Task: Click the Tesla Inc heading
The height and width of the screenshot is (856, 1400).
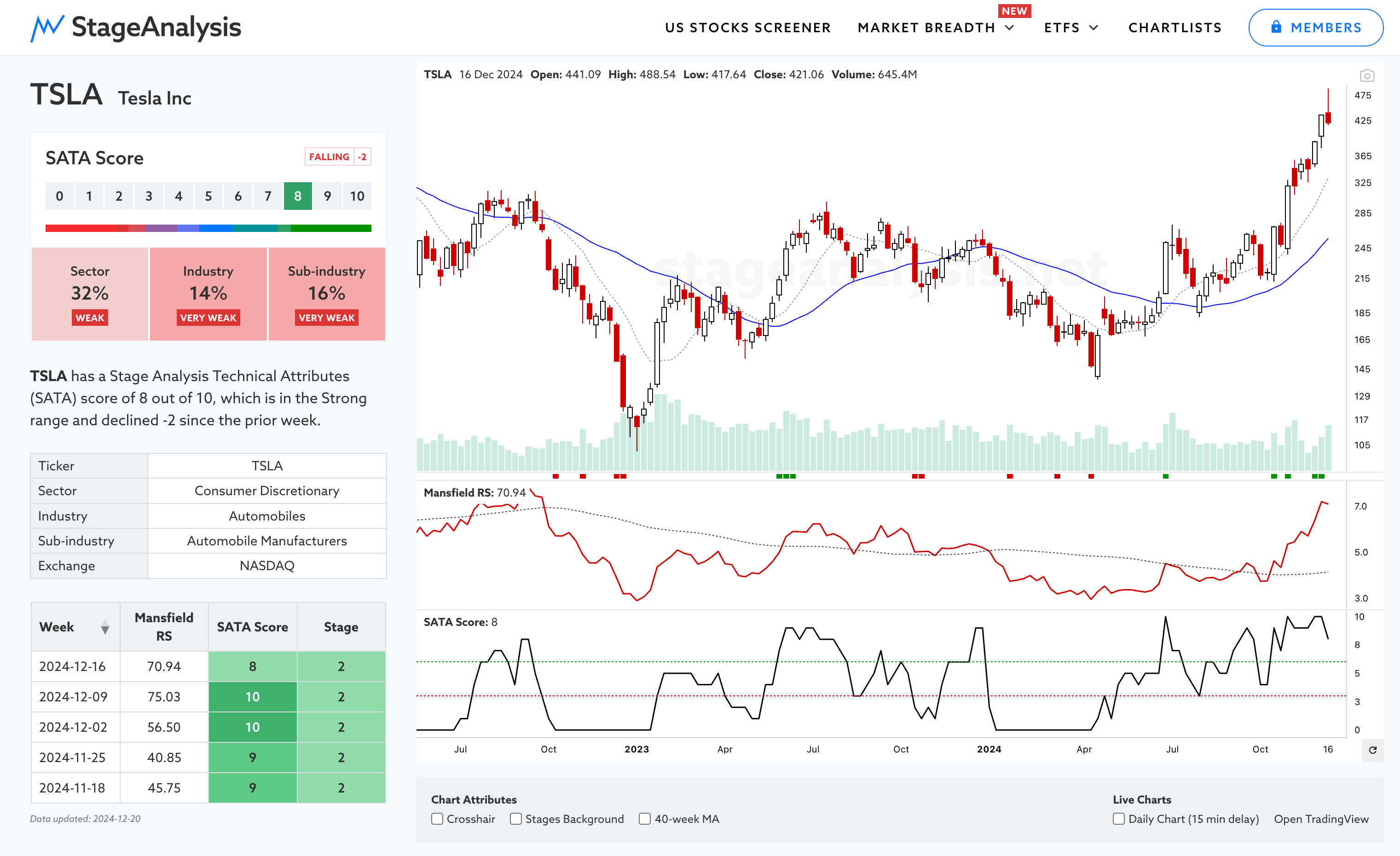Action: tap(155, 98)
